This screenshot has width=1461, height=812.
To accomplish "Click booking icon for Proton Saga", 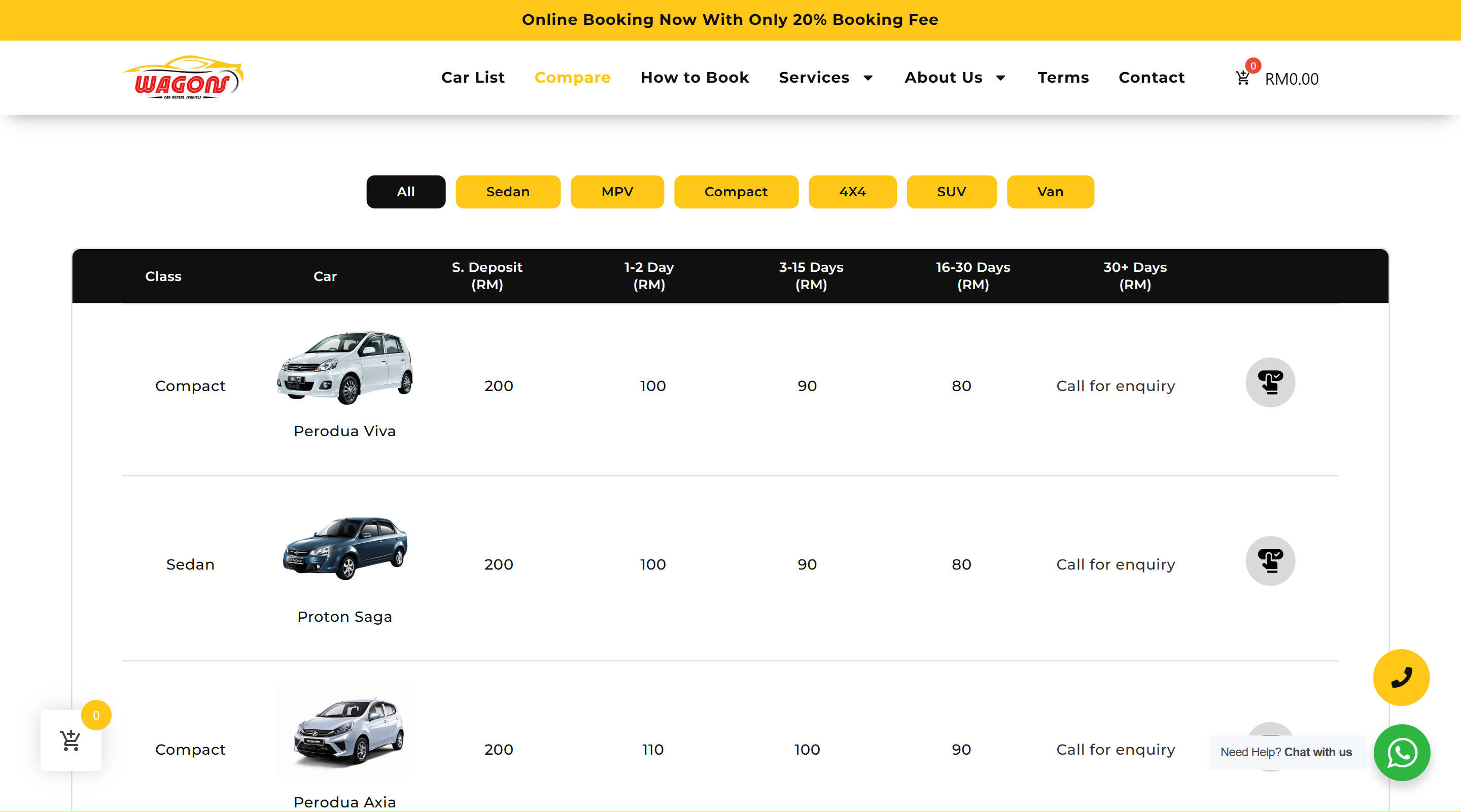I will click(x=1270, y=561).
